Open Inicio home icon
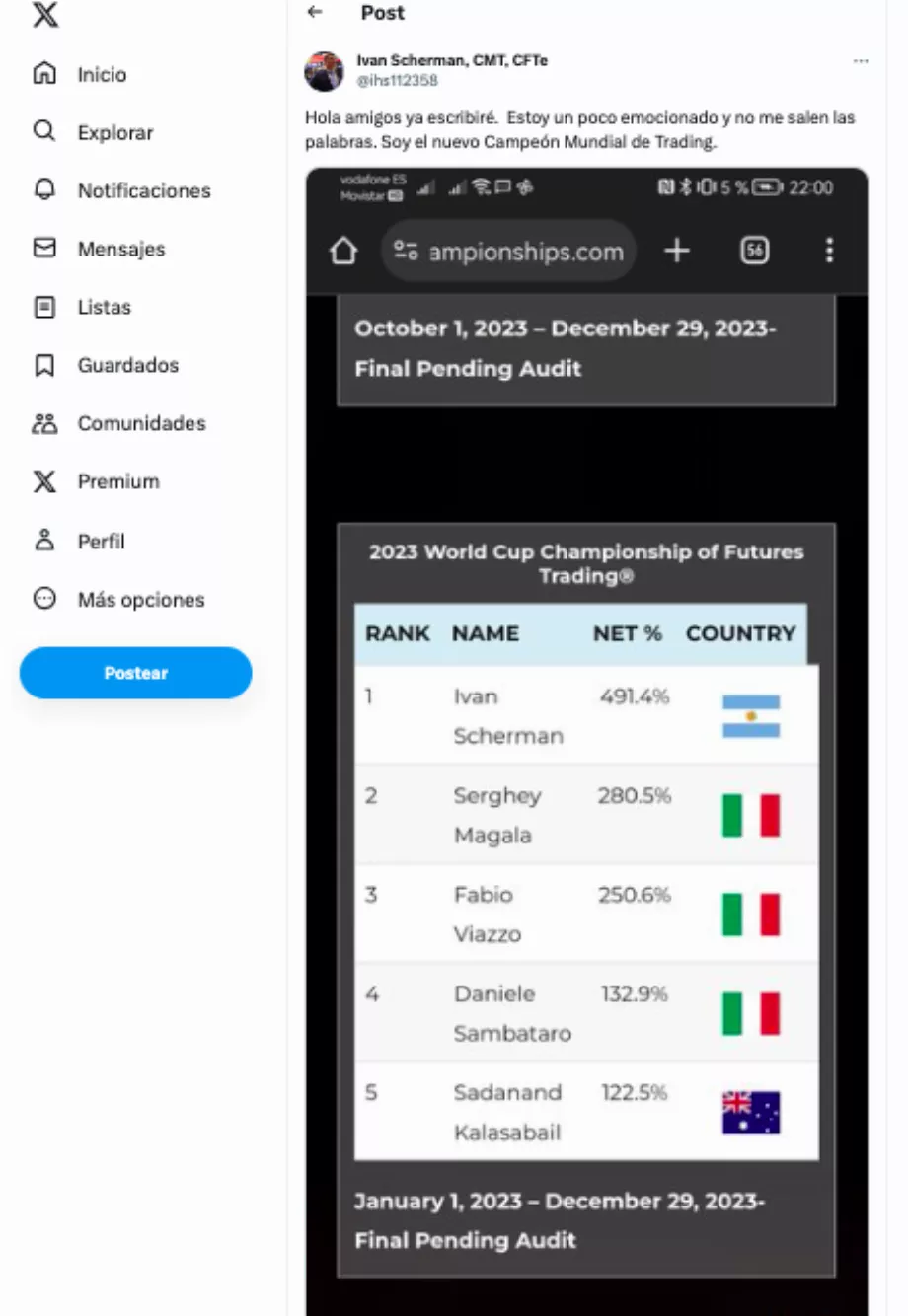The image size is (908, 1316). [44, 73]
